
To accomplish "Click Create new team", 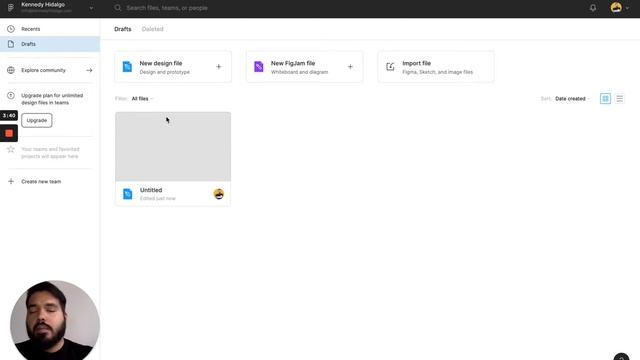I will click(41, 182).
